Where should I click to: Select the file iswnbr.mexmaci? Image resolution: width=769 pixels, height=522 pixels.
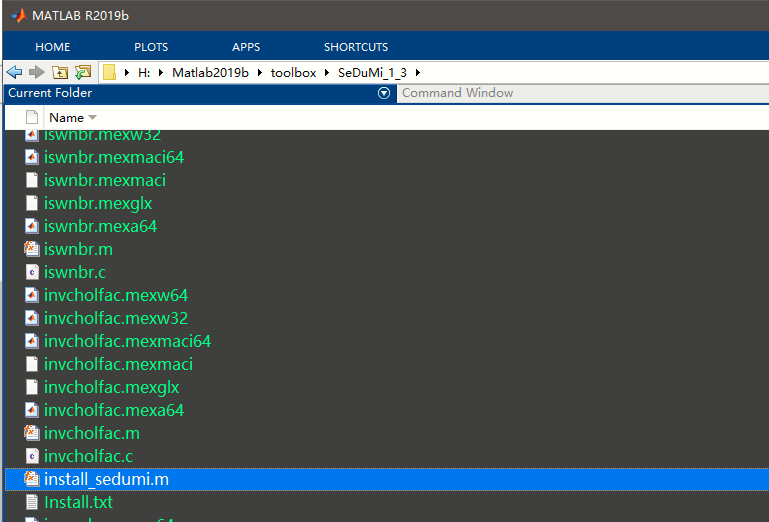[x=105, y=180]
